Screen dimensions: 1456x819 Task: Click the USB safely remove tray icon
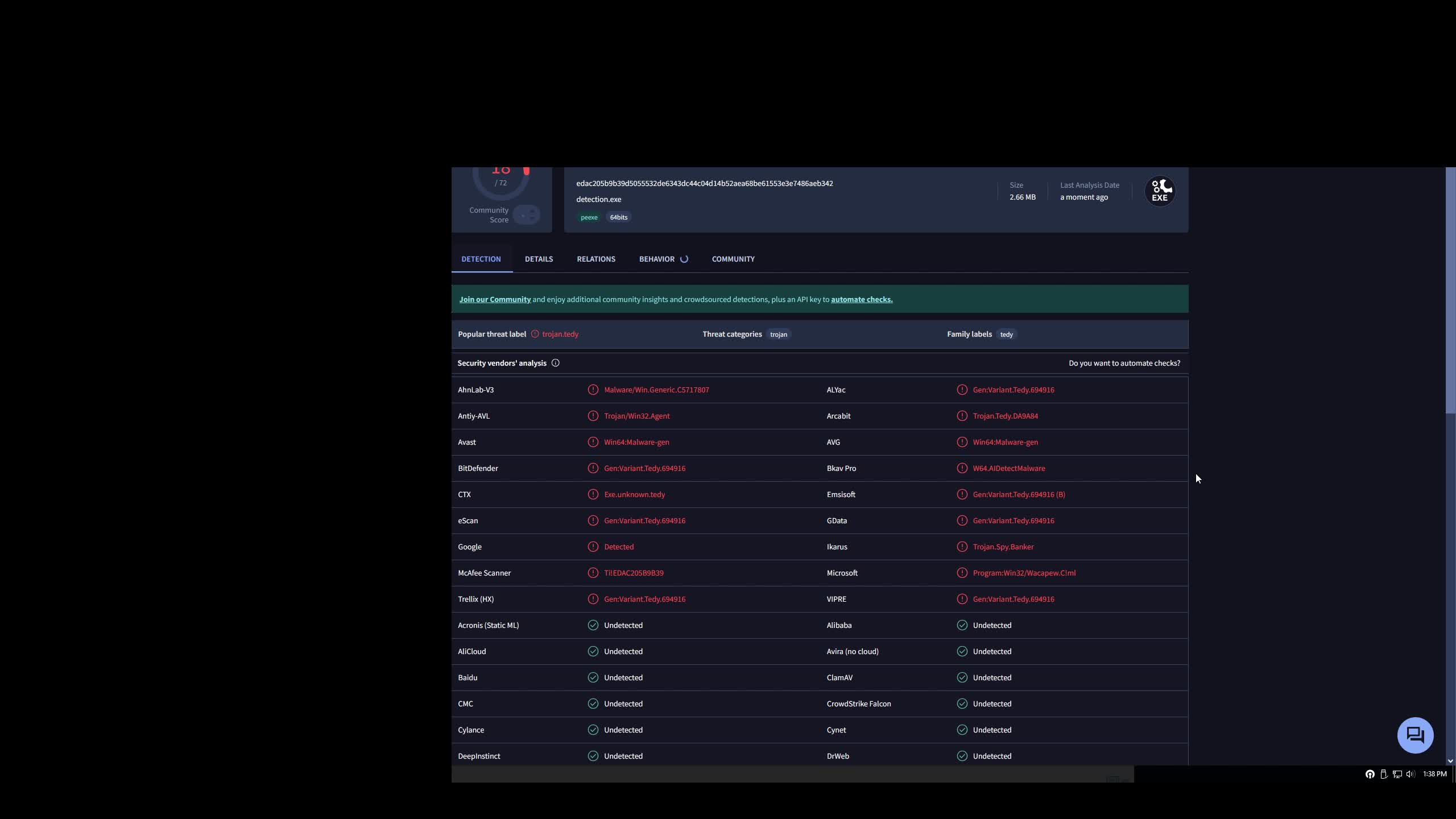tap(1383, 774)
